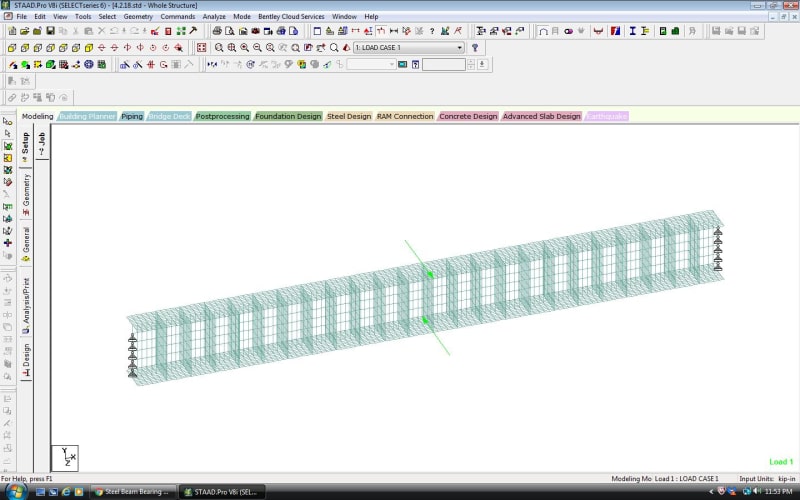Select the solid yellow isometric view cube icon

(89, 48)
